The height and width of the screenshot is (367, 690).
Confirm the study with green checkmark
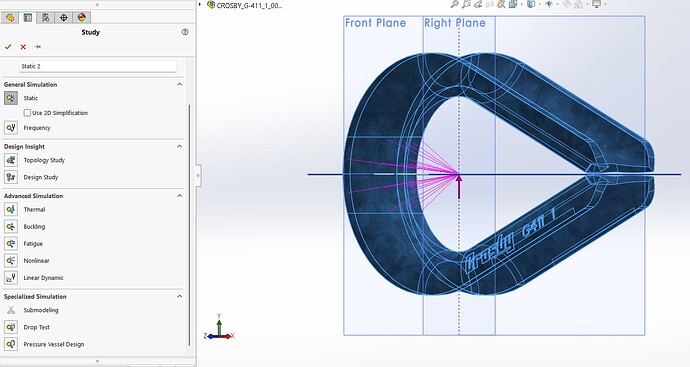pyautogui.click(x=8, y=47)
